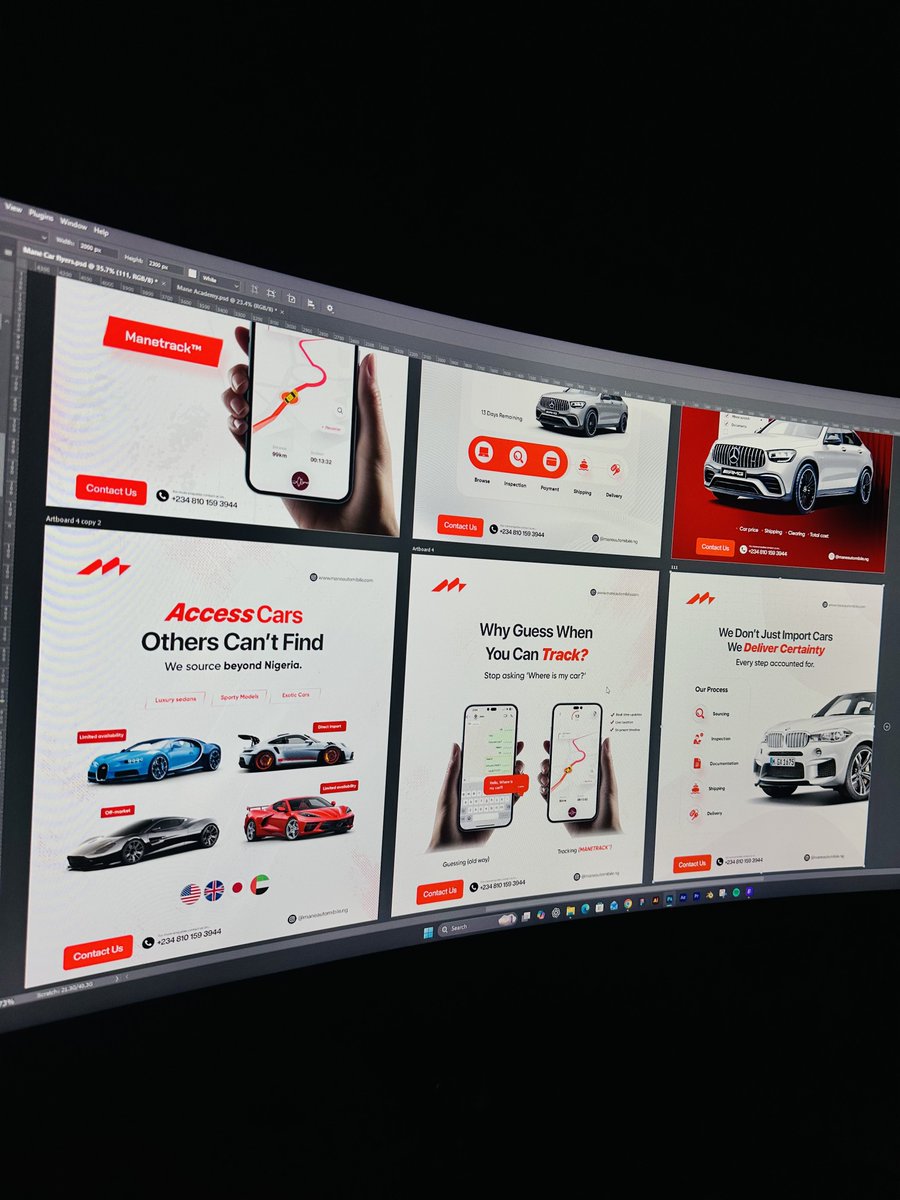
Task: Launch Google Chrome from the taskbar
Action: point(628,903)
